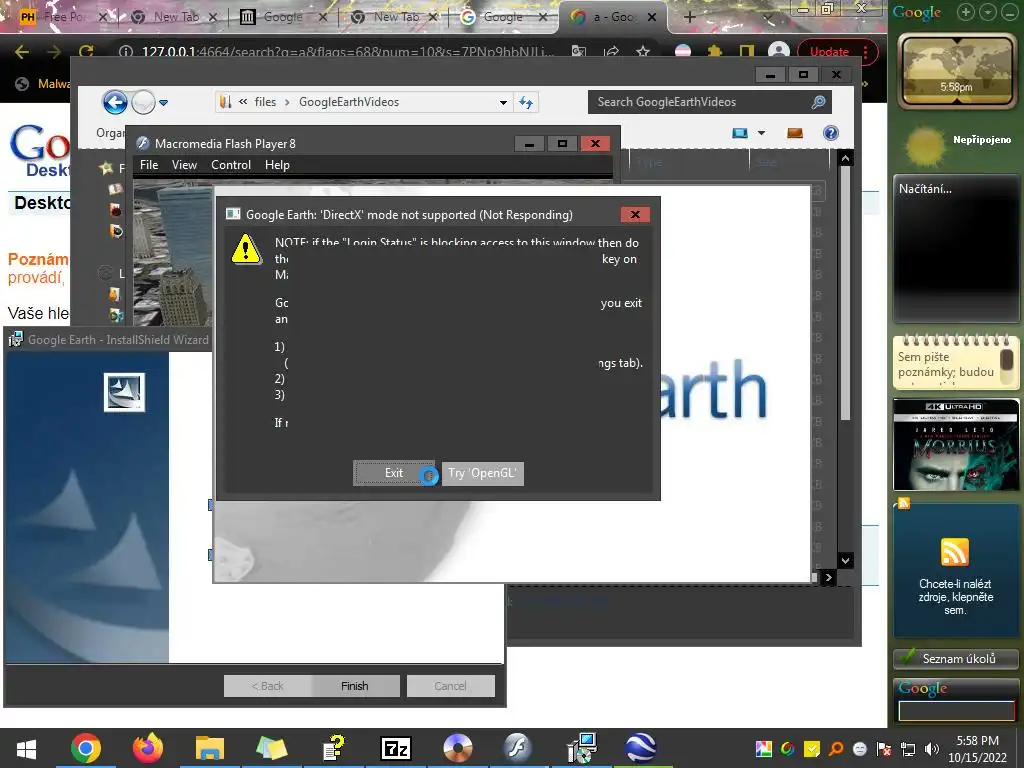The width and height of the screenshot is (1024, 768).
Task: Bookmark this page with the star icon
Action: coord(643,52)
